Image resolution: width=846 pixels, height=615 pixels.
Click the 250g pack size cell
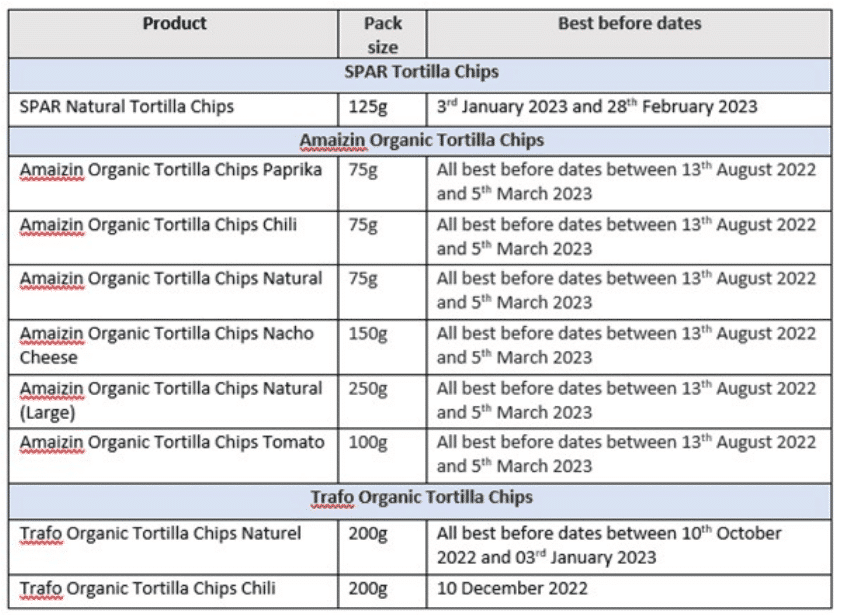(383, 401)
